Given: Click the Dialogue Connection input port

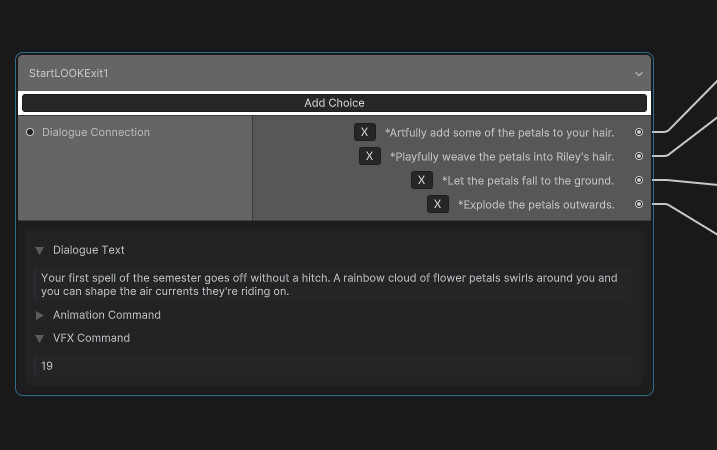Looking at the screenshot, I should point(30,132).
